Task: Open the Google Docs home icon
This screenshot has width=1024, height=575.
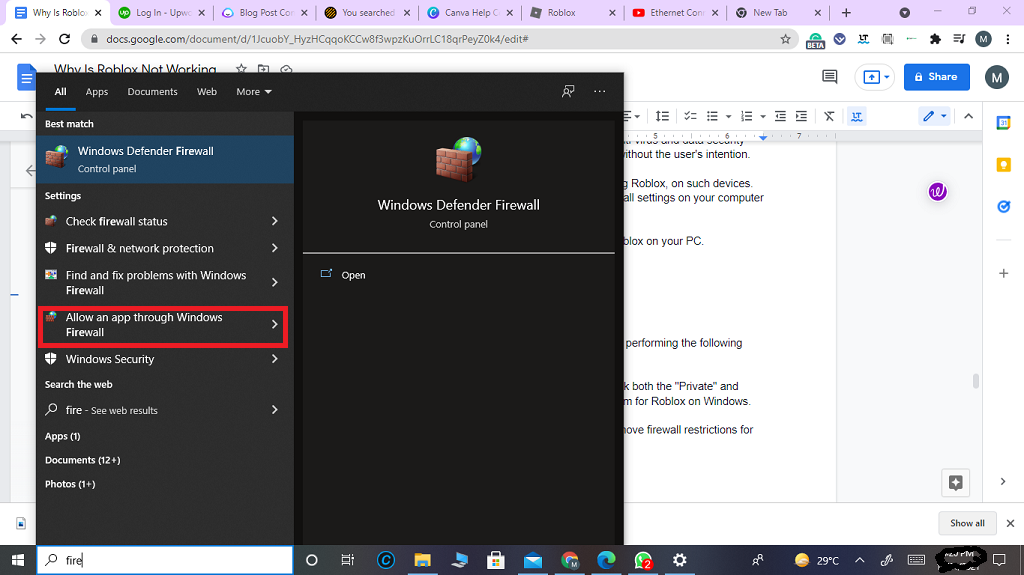Action: pos(27,78)
